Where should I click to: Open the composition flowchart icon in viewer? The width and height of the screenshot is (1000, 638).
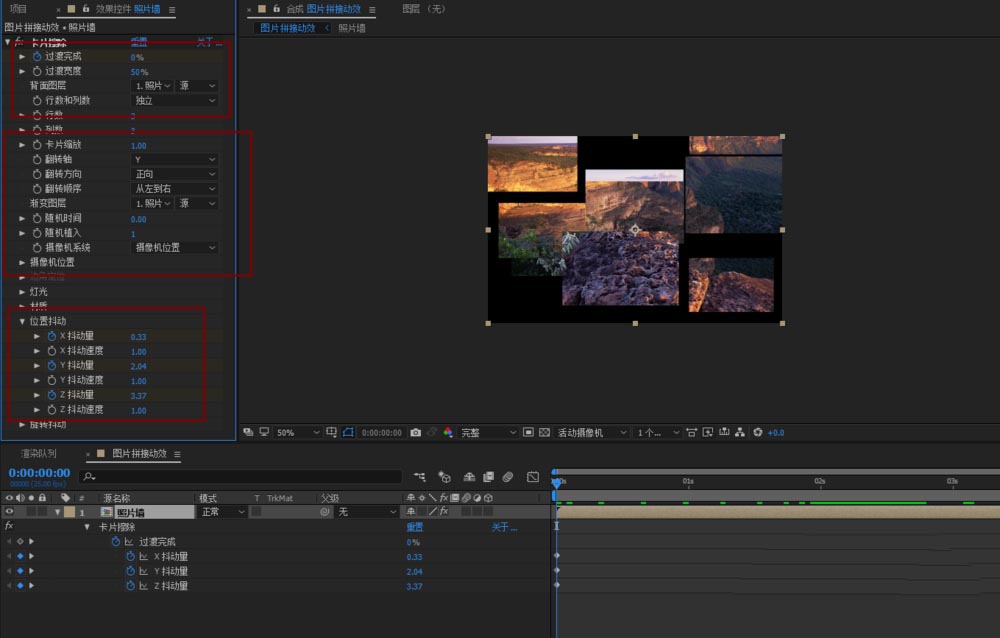click(x=739, y=432)
